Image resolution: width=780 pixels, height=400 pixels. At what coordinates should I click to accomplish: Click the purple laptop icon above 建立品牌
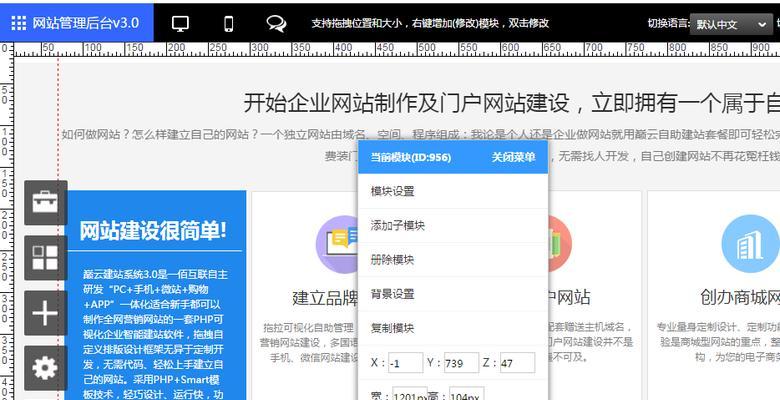pos(337,244)
